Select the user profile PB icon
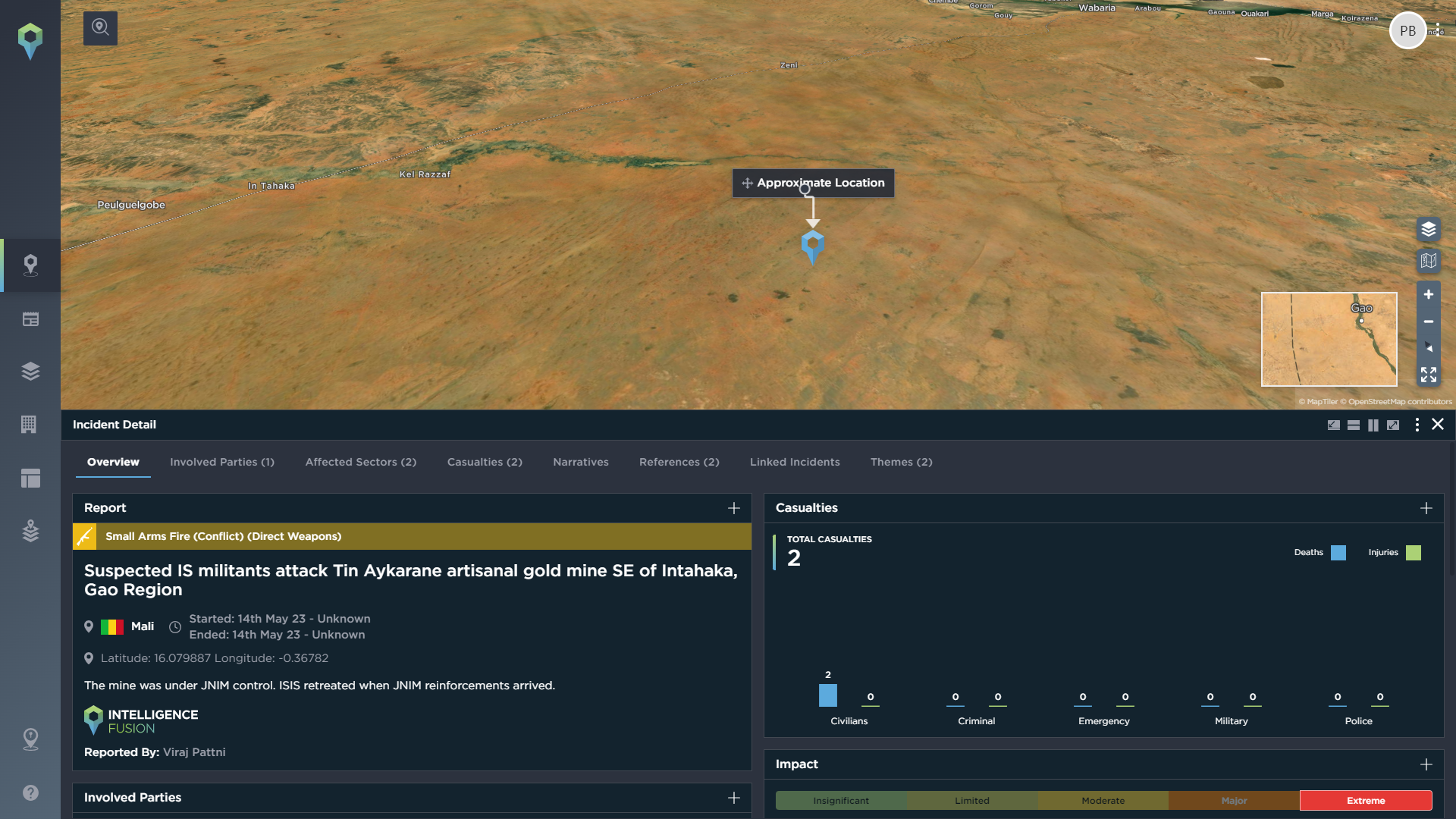1456x819 pixels. pyautogui.click(x=1408, y=29)
